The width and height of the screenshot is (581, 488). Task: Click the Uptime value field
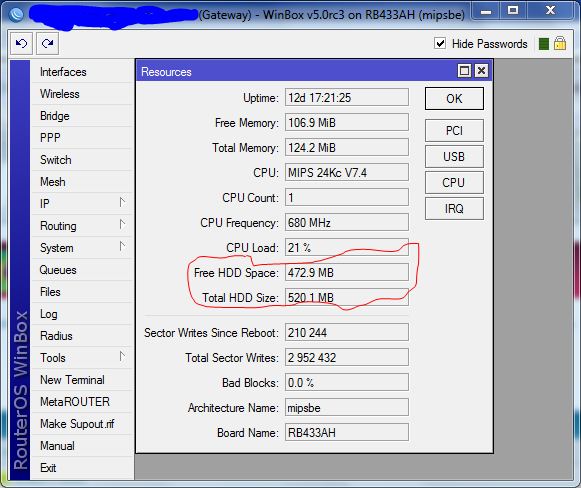347,97
